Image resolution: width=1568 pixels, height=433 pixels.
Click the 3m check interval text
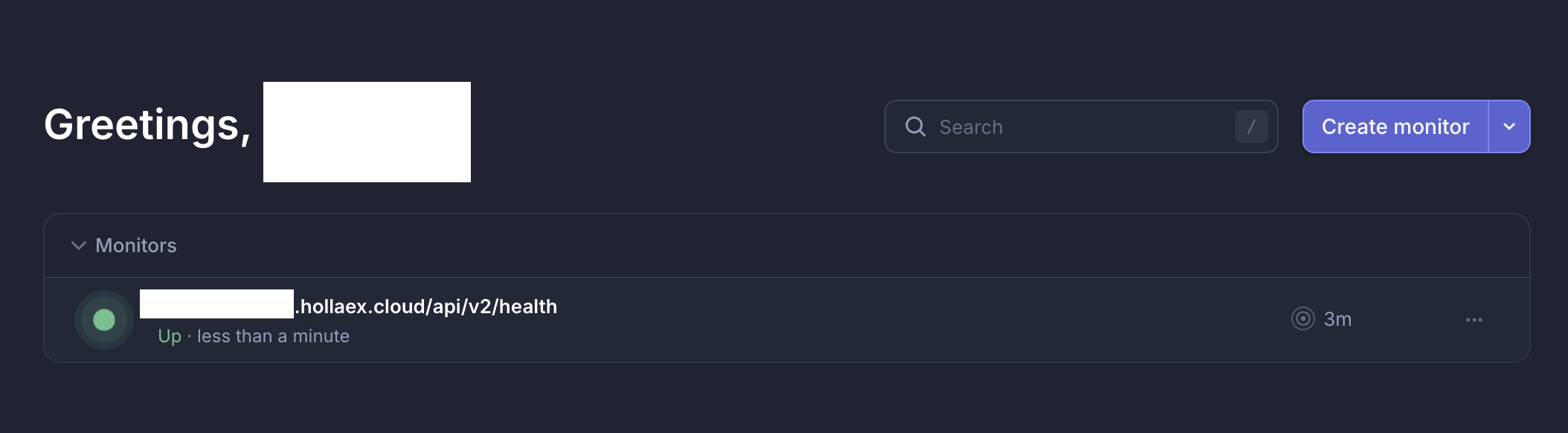(x=1337, y=319)
